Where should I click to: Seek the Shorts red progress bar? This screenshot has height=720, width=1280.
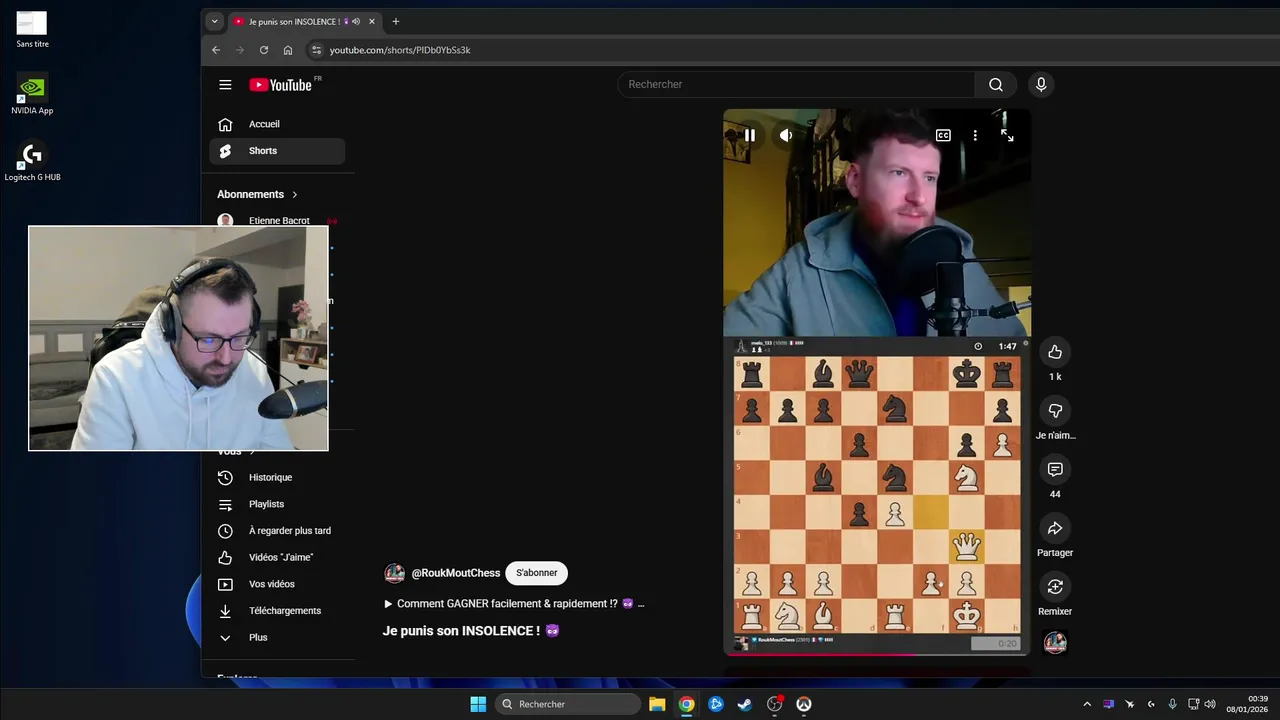pos(876,655)
